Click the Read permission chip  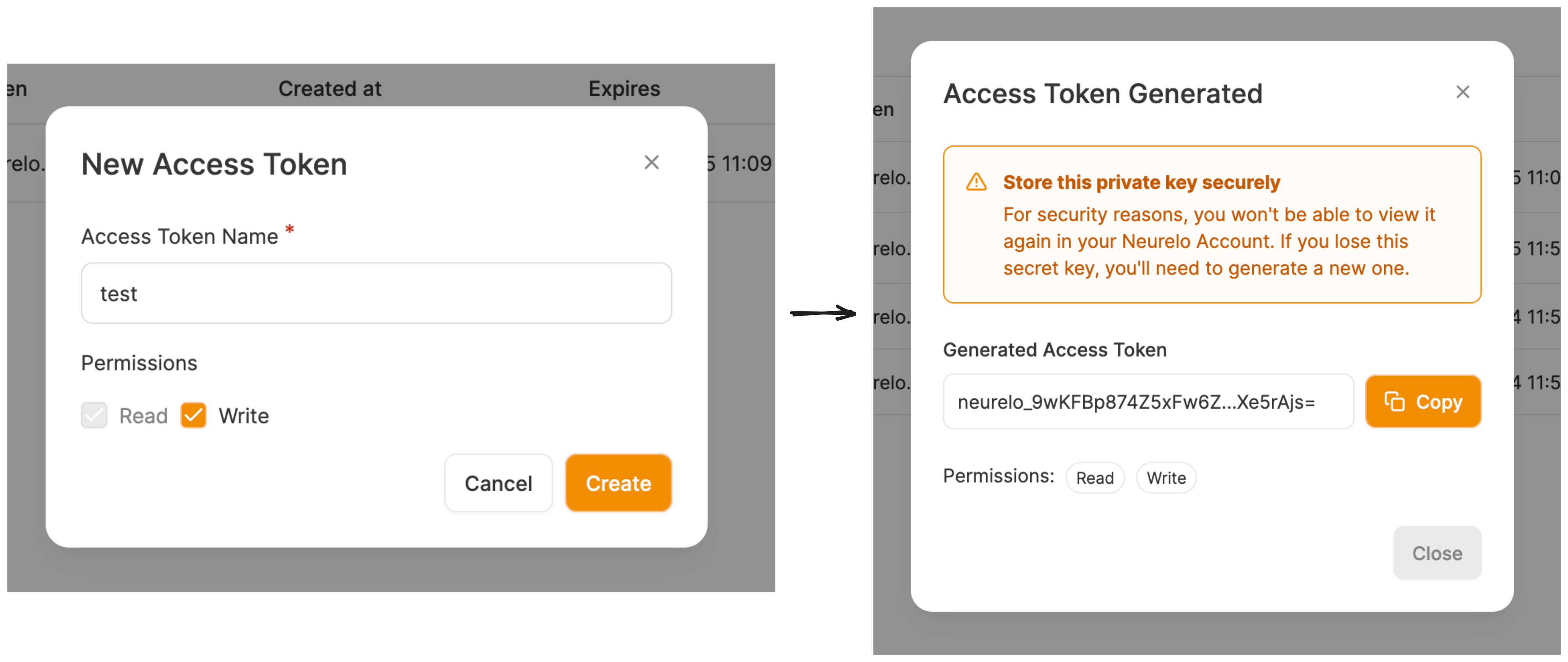coord(1094,478)
